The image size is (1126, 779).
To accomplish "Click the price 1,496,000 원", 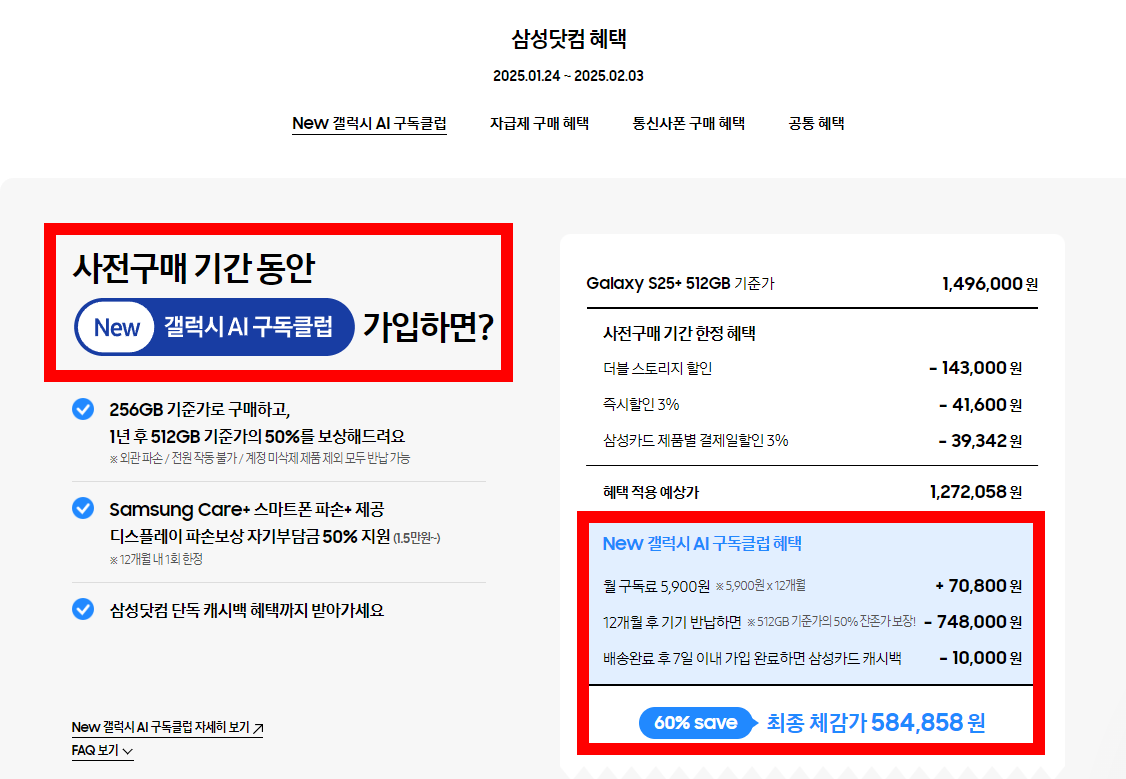I will [x=990, y=284].
